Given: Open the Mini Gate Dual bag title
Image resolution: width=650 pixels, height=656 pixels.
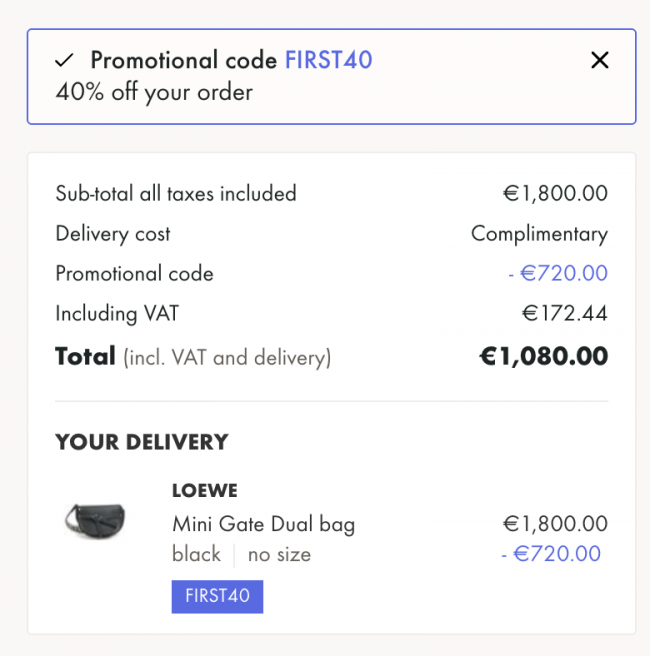Looking at the screenshot, I should pyautogui.click(x=264, y=524).
